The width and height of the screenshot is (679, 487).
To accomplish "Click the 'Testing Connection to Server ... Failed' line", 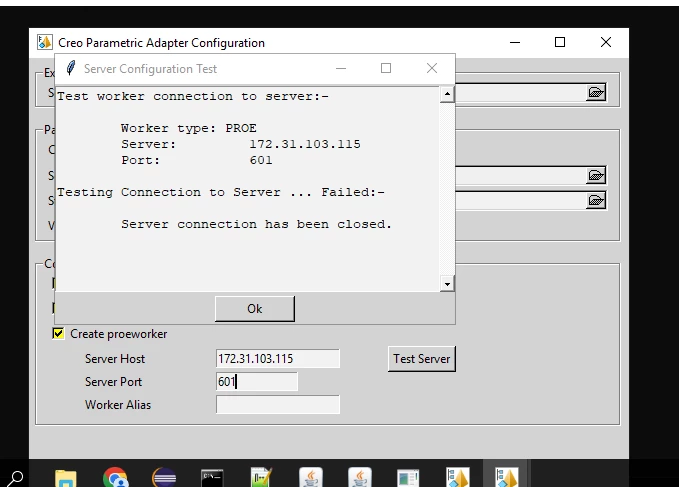I will pyautogui.click(x=220, y=192).
